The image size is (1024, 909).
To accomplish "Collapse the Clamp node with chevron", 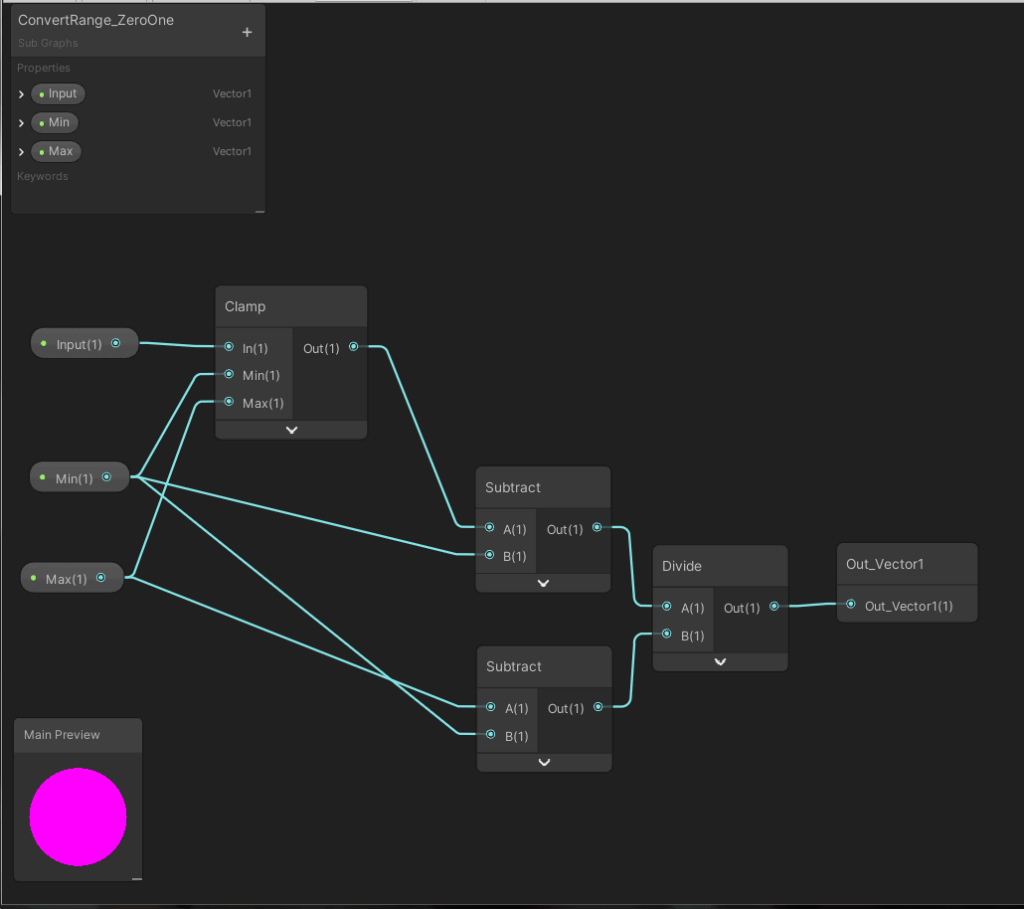I will (291, 429).
